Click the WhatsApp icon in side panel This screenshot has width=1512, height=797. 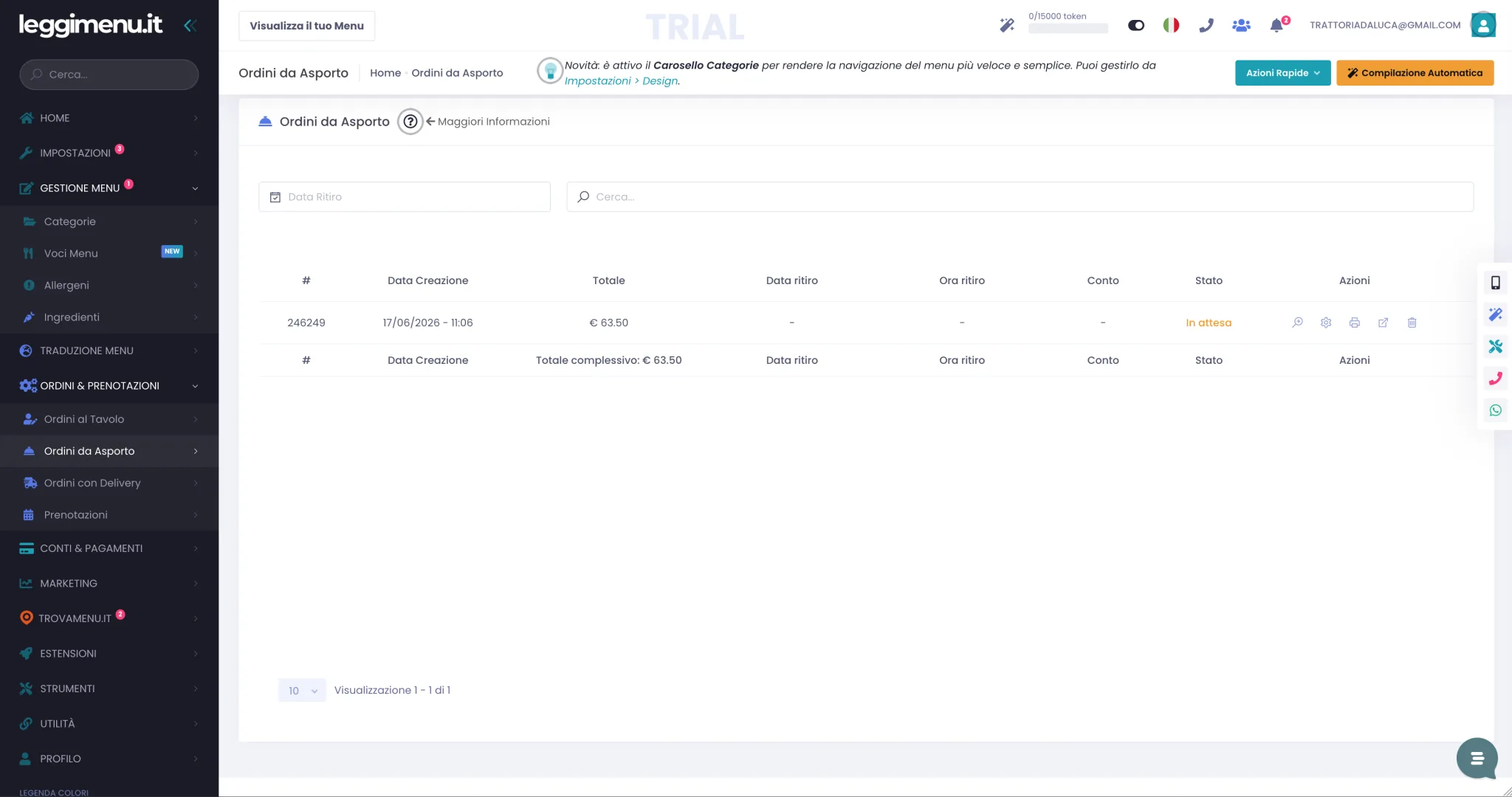pos(1495,410)
